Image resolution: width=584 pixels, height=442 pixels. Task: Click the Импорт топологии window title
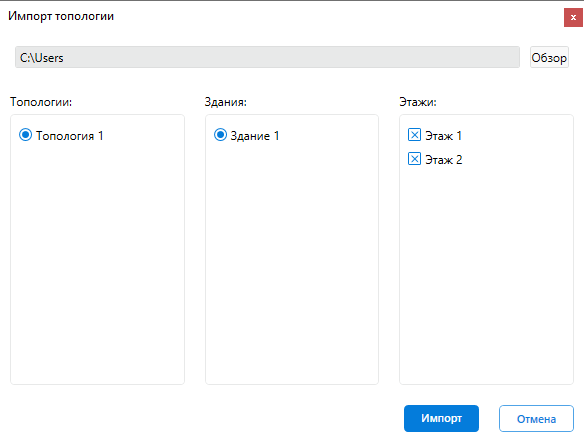61,16
